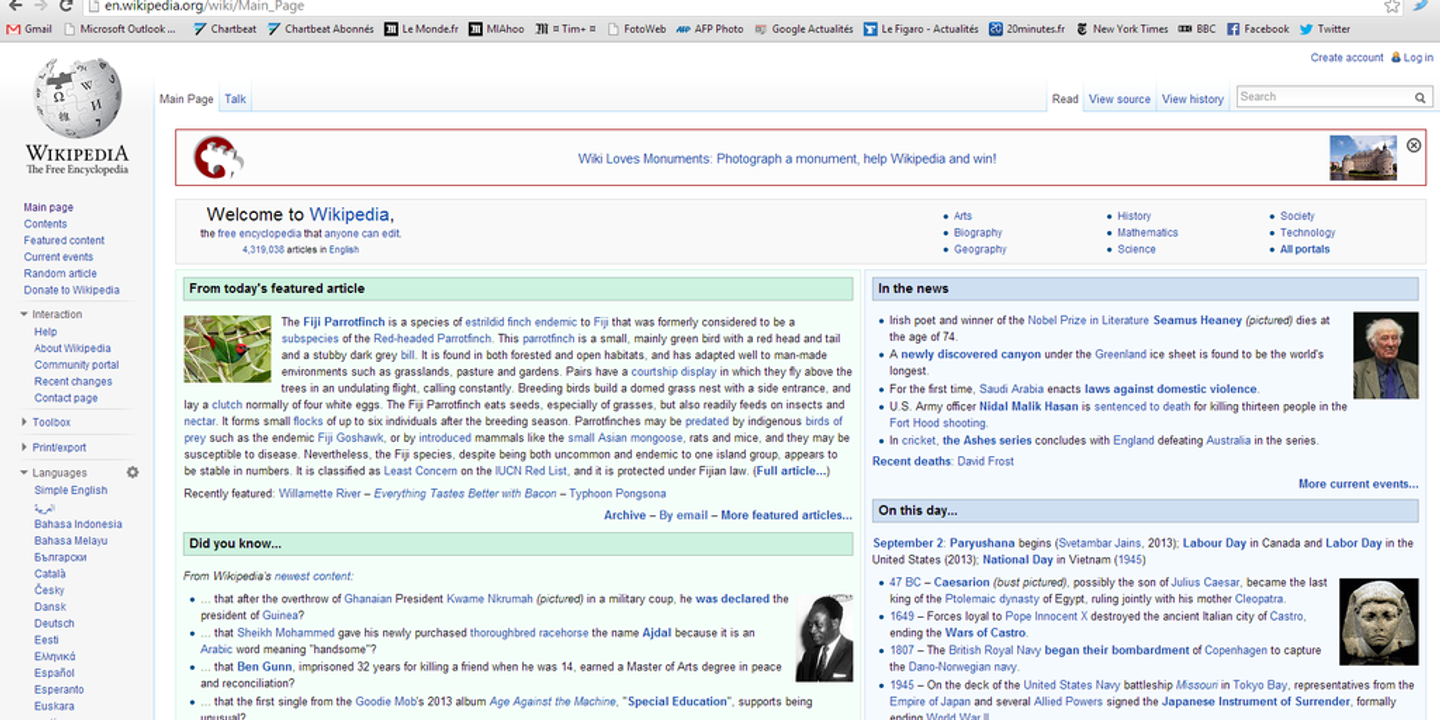Open the All portals link

[1305, 249]
